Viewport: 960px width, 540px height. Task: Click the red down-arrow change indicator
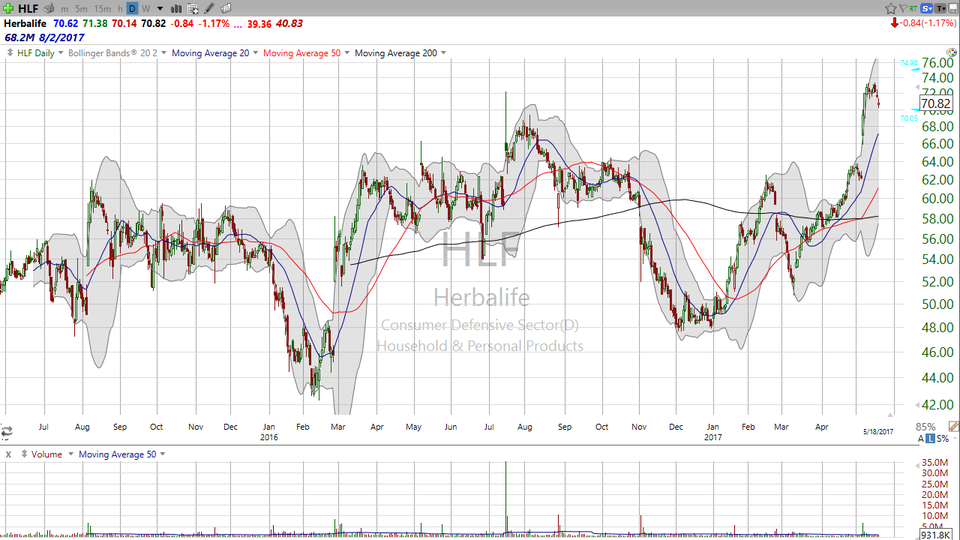coord(894,23)
